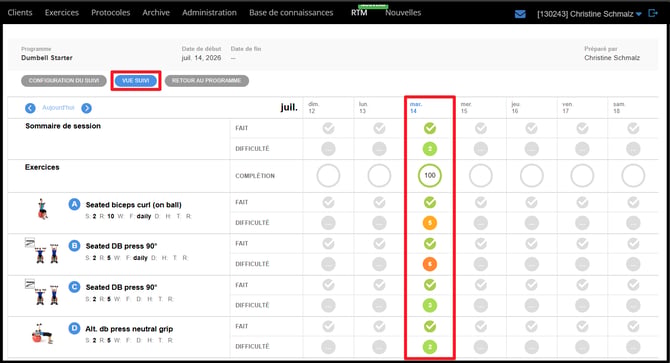Image resolution: width=670 pixels, height=363 pixels.
Task: Click exercise C green difficulty circle
Action: coord(430,305)
